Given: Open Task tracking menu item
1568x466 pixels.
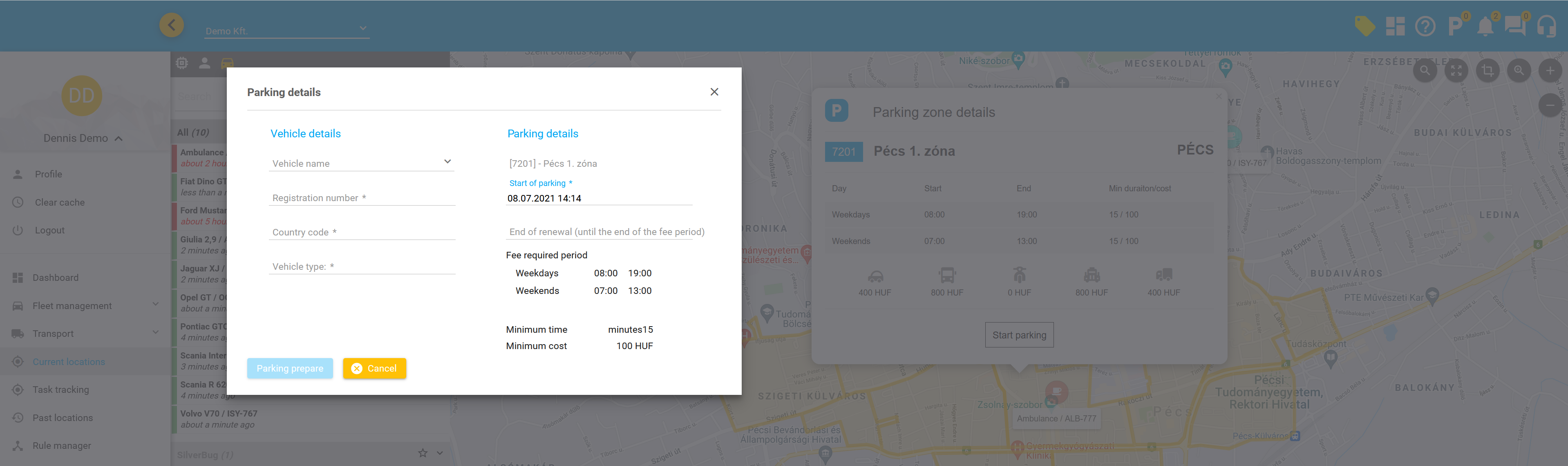Looking at the screenshot, I should [x=61, y=390].
